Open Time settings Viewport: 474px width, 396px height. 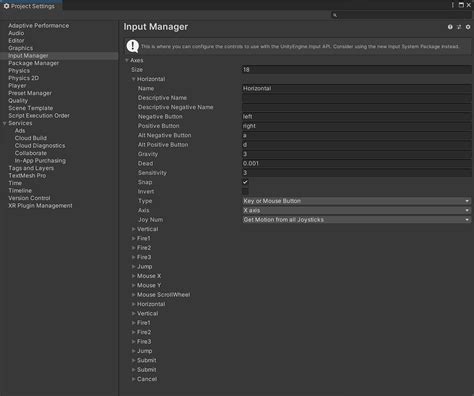[15, 183]
